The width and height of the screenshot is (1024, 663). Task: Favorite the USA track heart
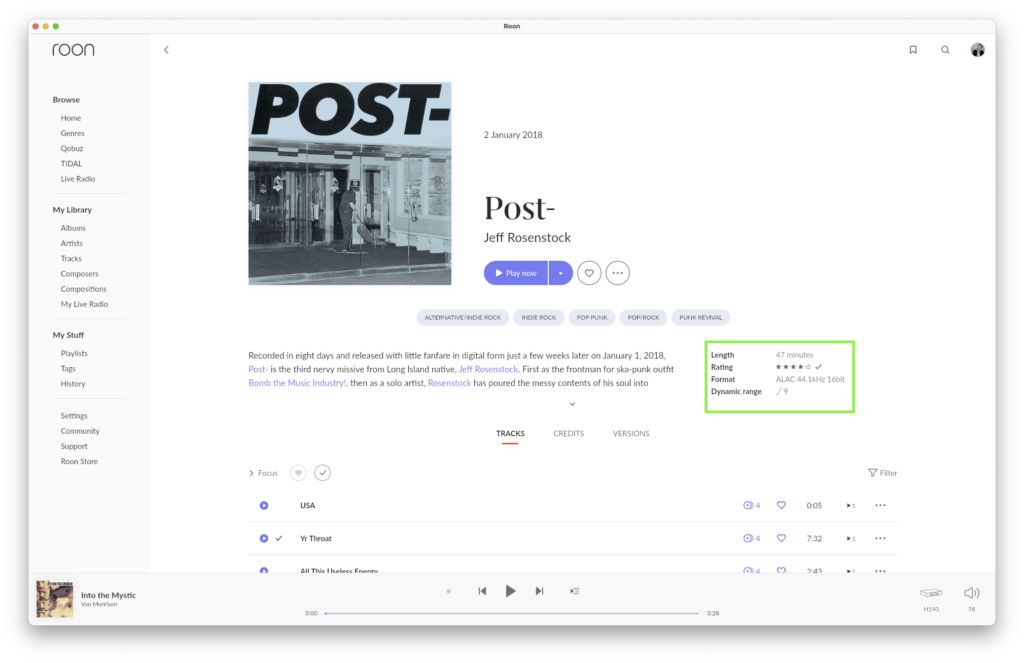pos(781,506)
